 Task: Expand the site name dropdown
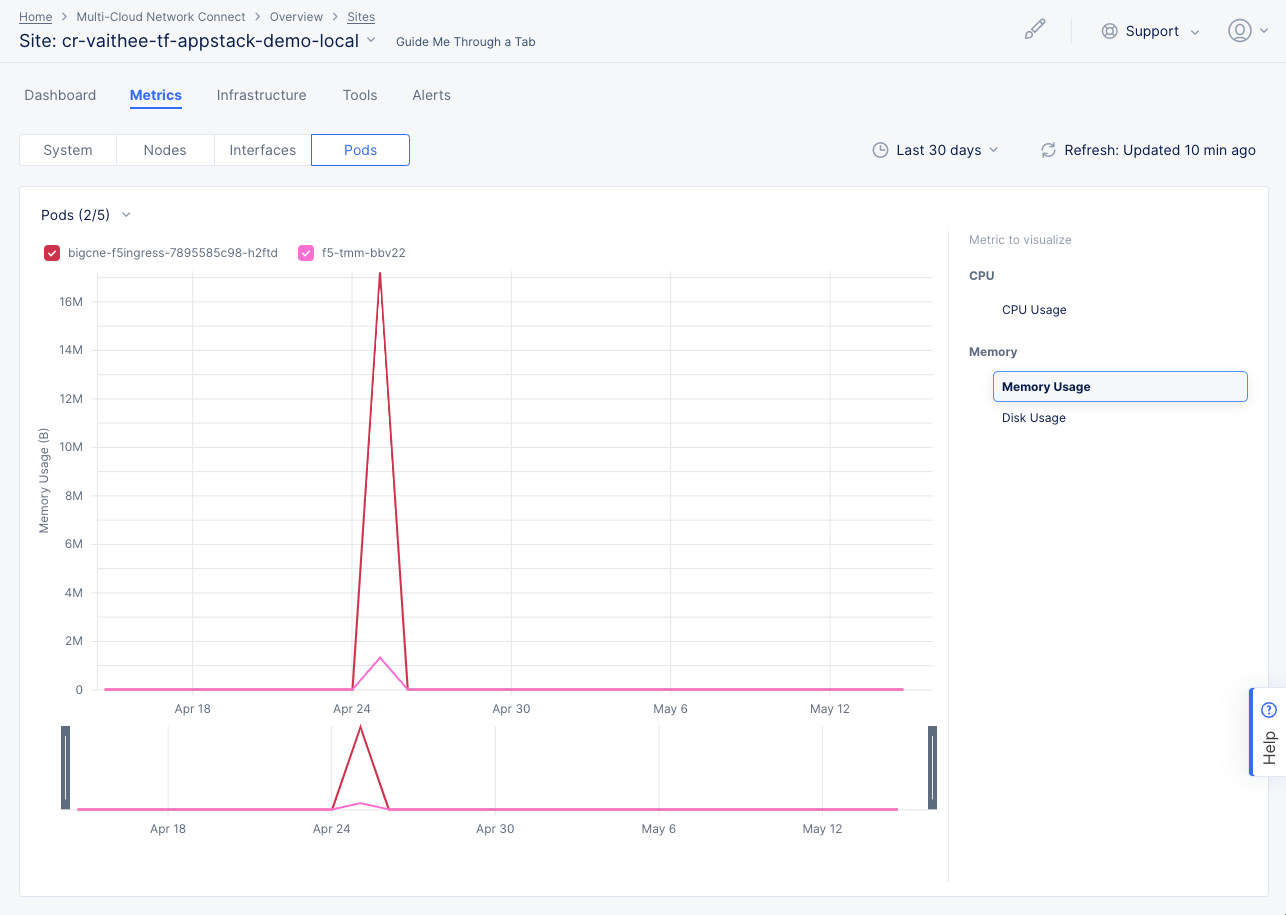tap(370, 41)
